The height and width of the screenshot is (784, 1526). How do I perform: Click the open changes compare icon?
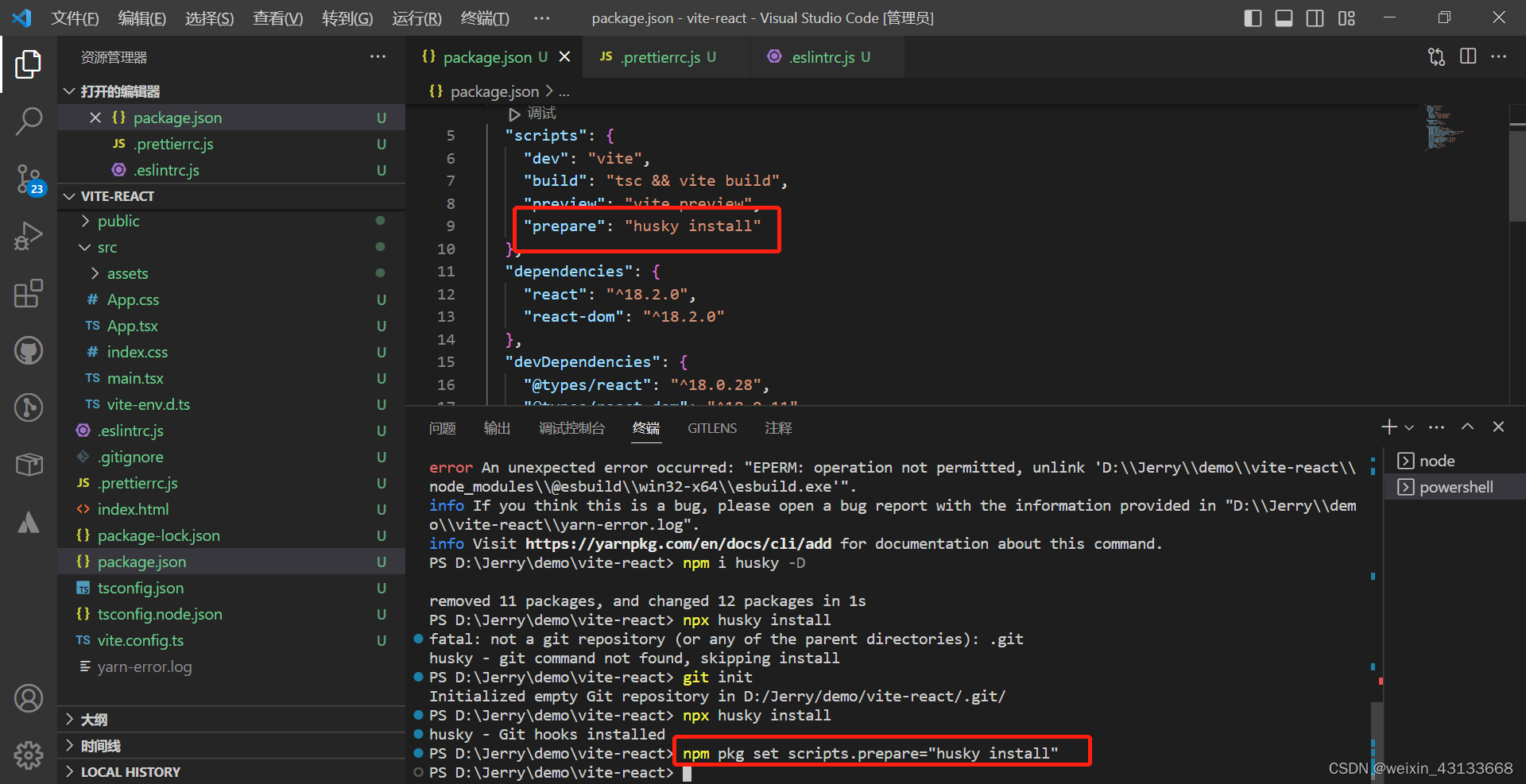[1437, 56]
